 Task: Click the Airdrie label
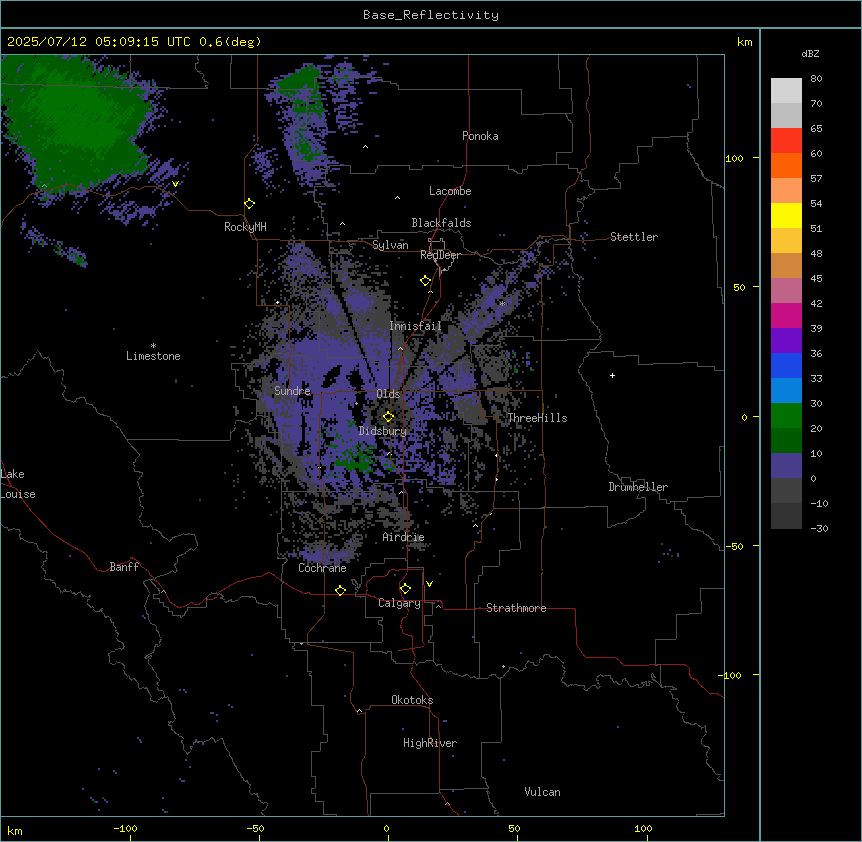click(403, 537)
